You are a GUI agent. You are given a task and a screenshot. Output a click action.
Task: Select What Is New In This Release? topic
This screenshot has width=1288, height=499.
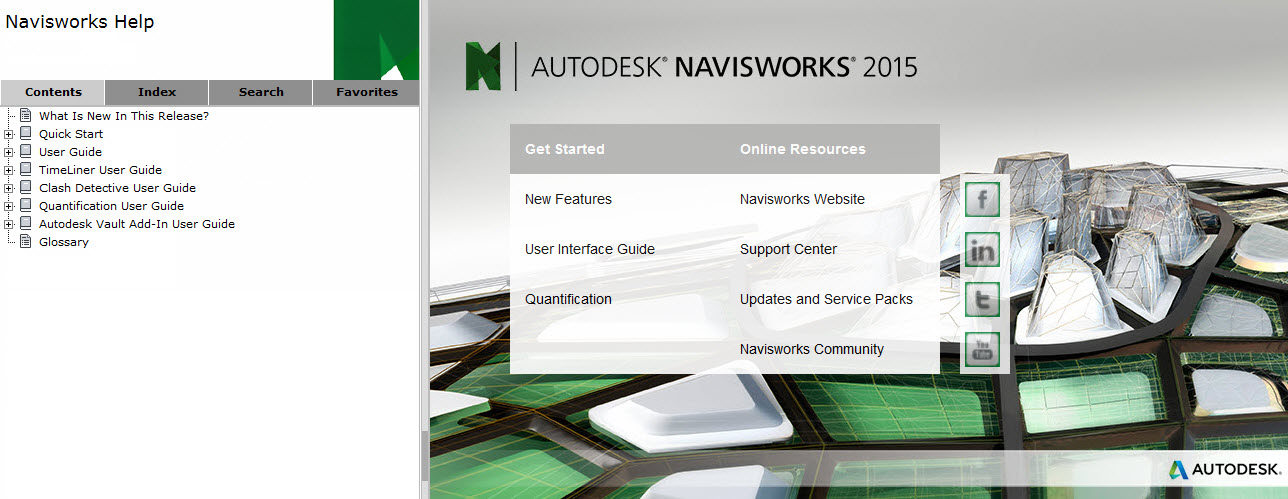124,116
